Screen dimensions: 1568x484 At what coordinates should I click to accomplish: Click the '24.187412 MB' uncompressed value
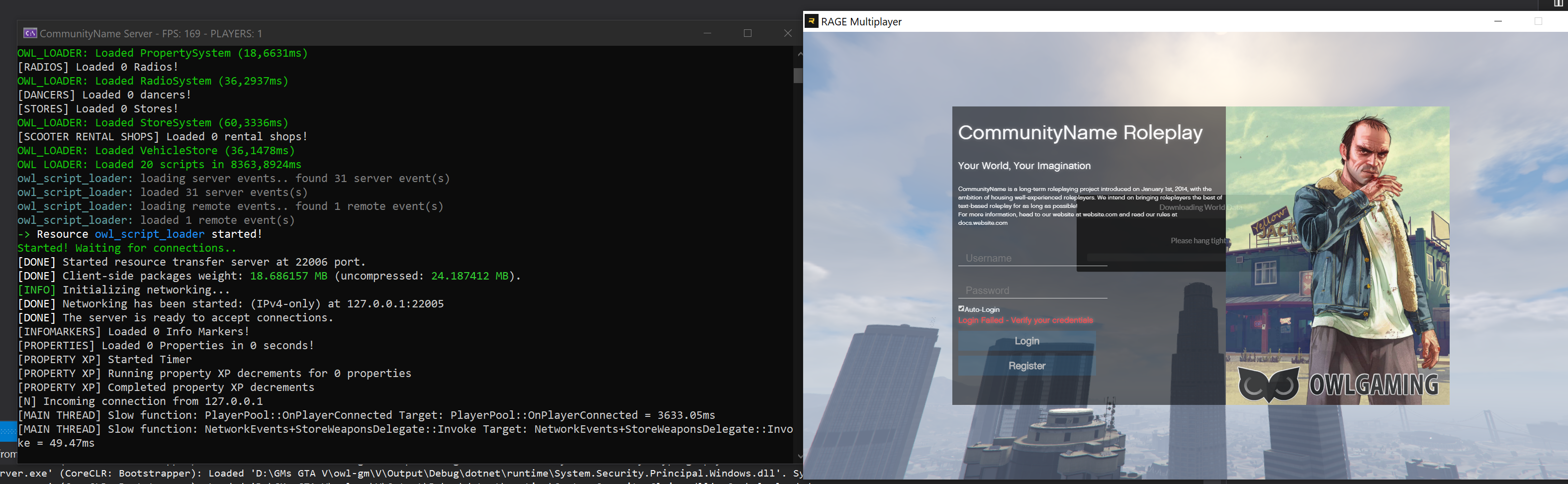(469, 276)
